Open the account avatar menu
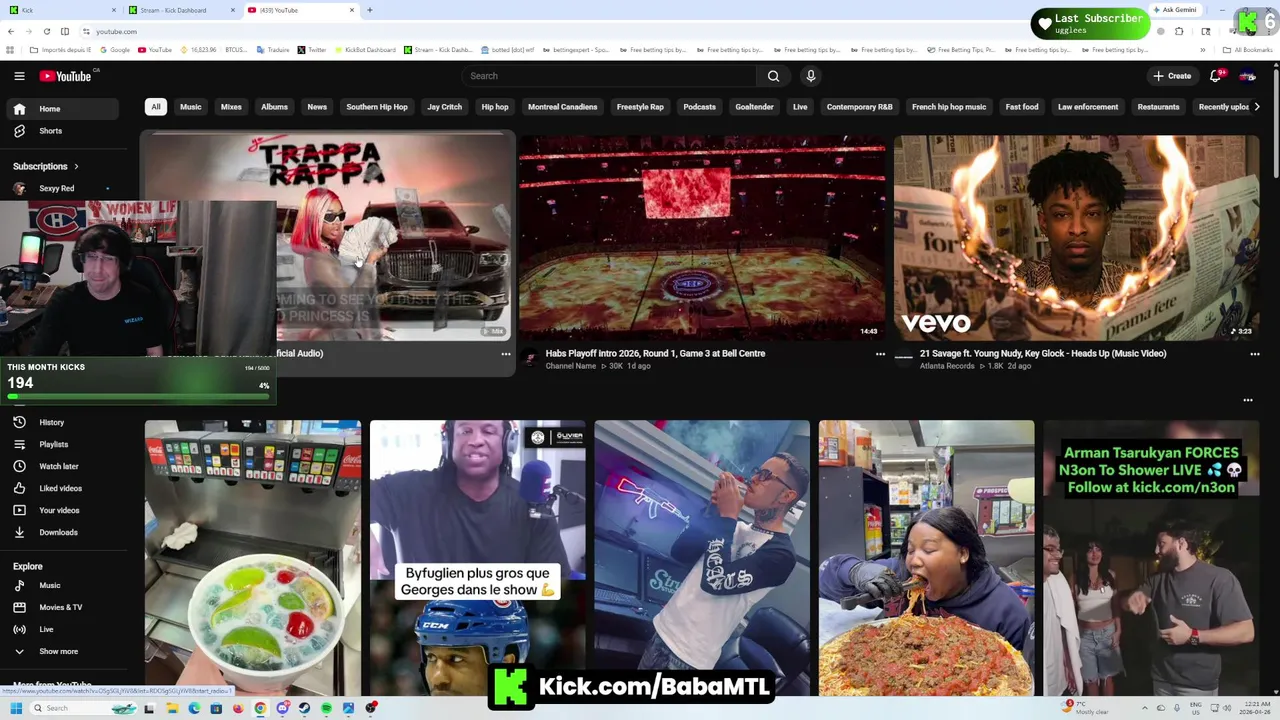This screenshot has height=720, width=1280. coord(1248,76)
